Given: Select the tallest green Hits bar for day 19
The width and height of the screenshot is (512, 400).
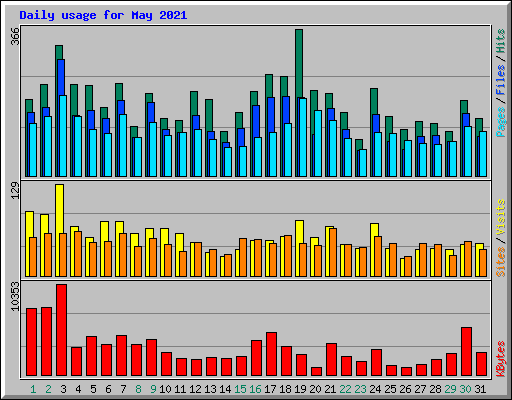Looking at the screenshot, I should [299, 63].
